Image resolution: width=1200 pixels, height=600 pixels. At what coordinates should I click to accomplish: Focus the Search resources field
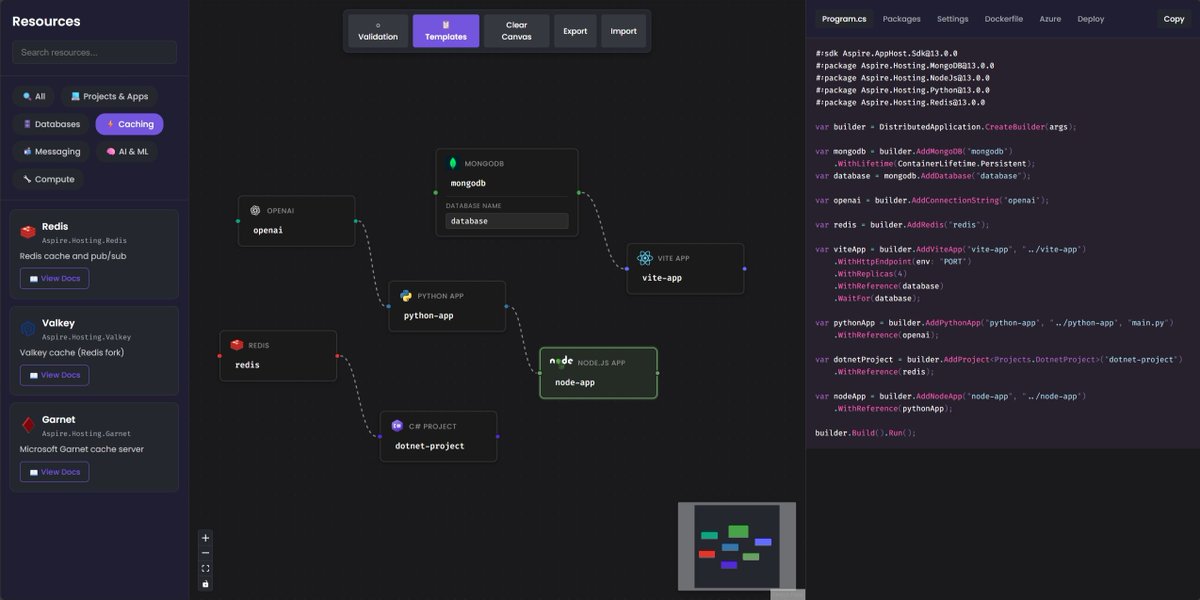click(94, 52)
